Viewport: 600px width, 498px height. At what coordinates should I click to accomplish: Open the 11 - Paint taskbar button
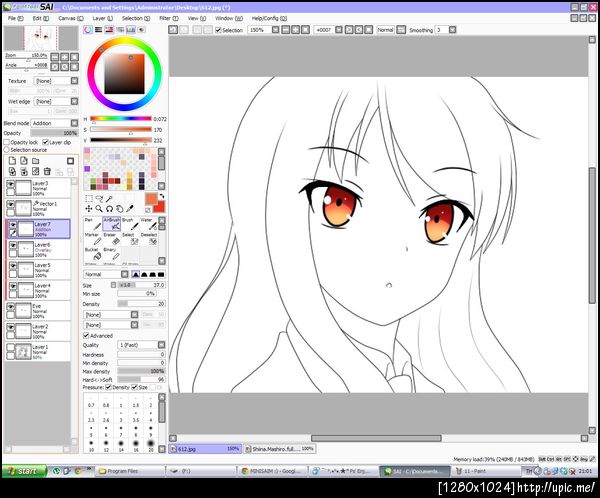486,471
